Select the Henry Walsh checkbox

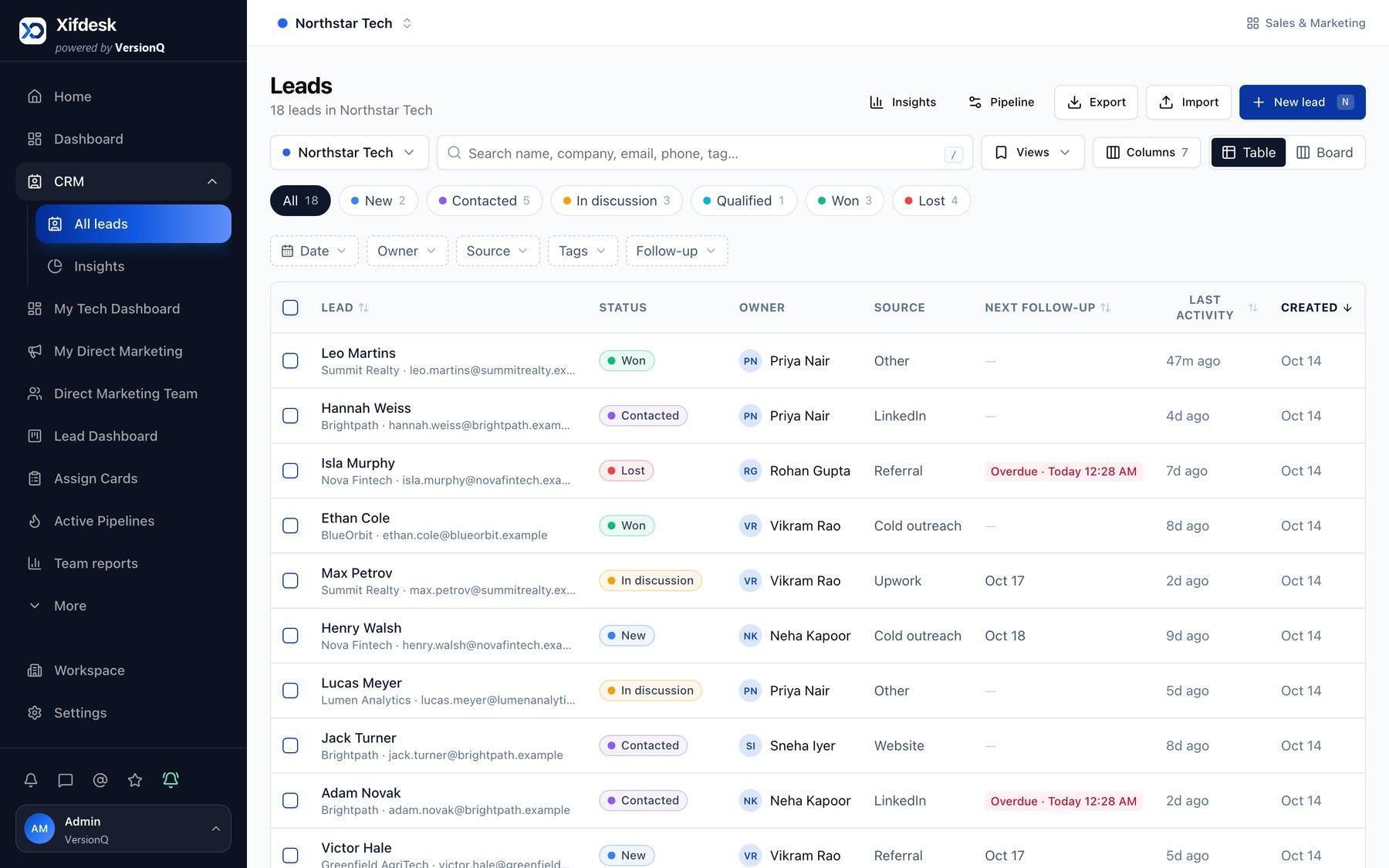point(290,636)
